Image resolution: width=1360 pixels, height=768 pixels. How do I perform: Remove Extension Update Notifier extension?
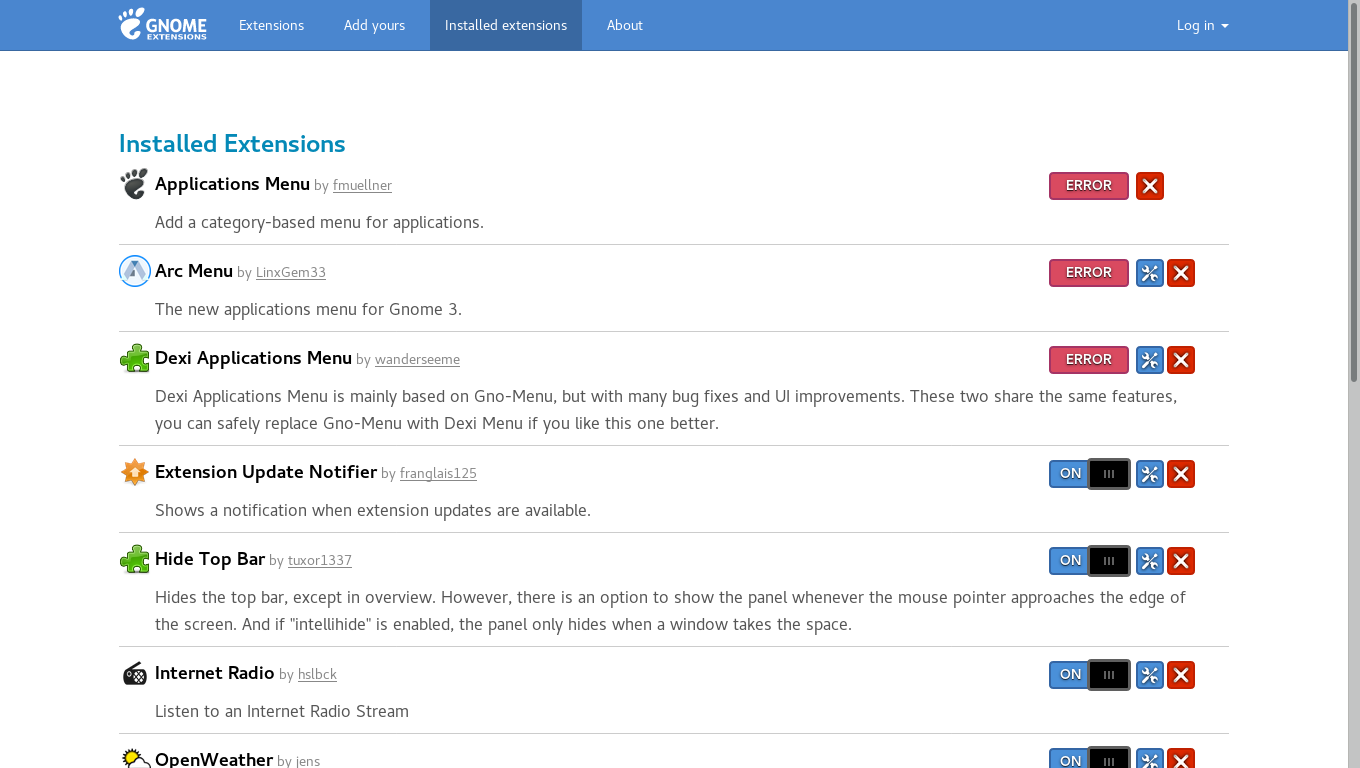coord(1181,474)
